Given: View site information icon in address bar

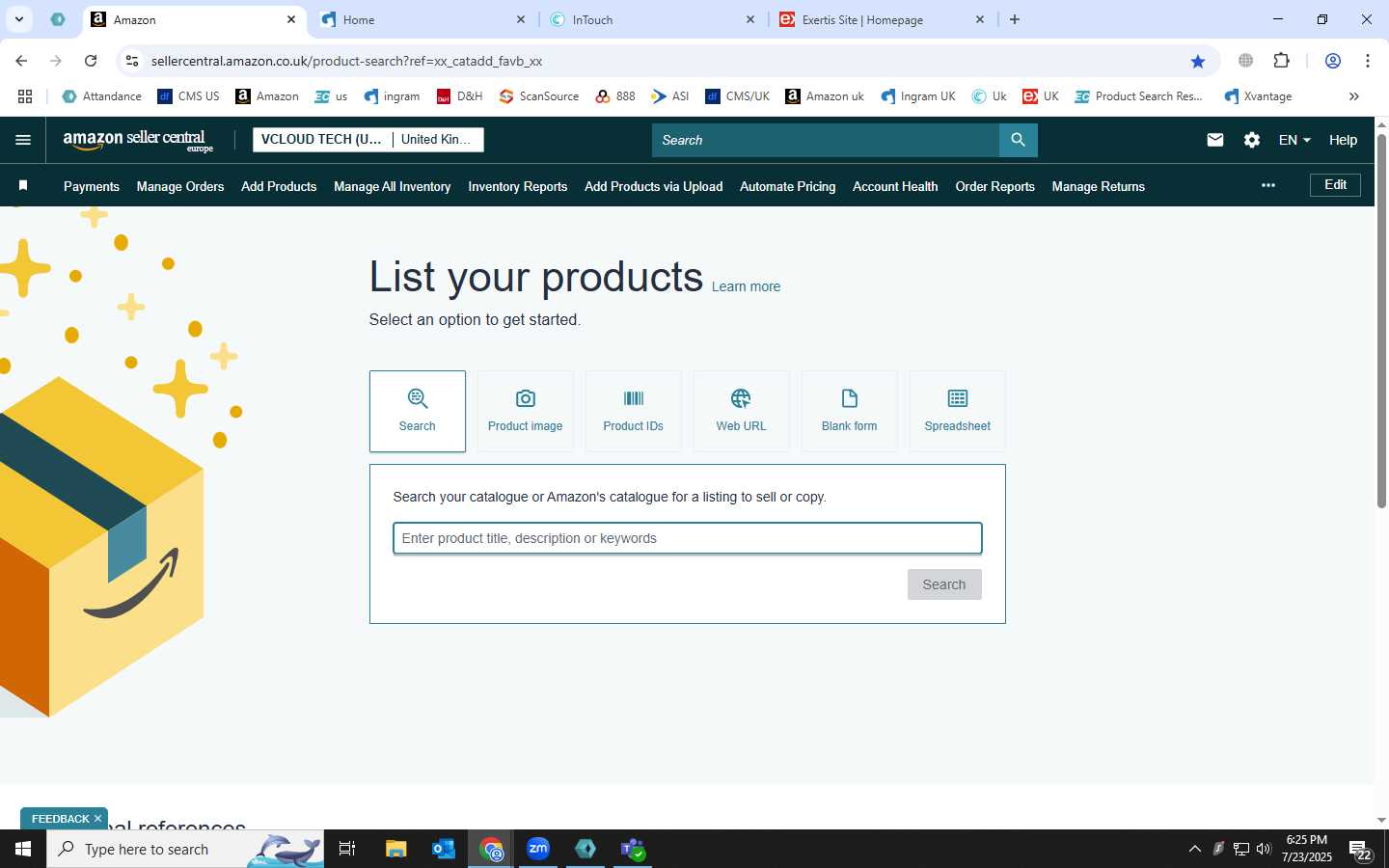Looking at the screenshot, I should [132, 61].
